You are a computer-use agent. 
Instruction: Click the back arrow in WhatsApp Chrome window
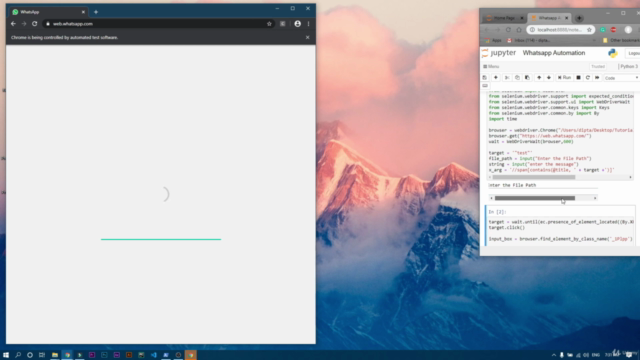coord(13,24)
